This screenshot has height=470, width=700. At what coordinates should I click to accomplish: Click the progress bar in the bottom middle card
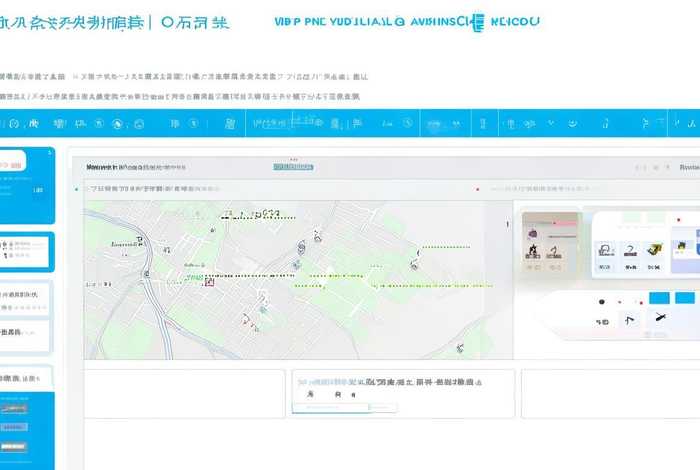[344, 407]
